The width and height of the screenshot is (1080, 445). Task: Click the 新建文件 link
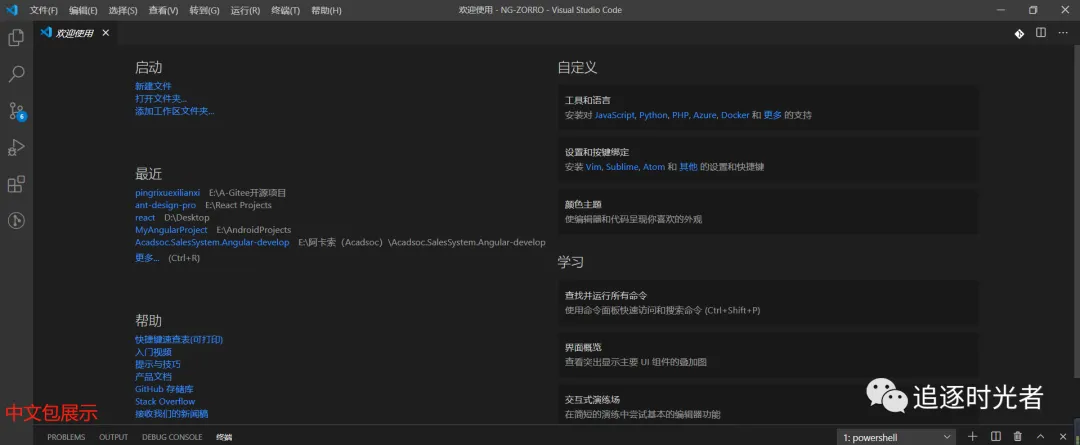(153, 86)
